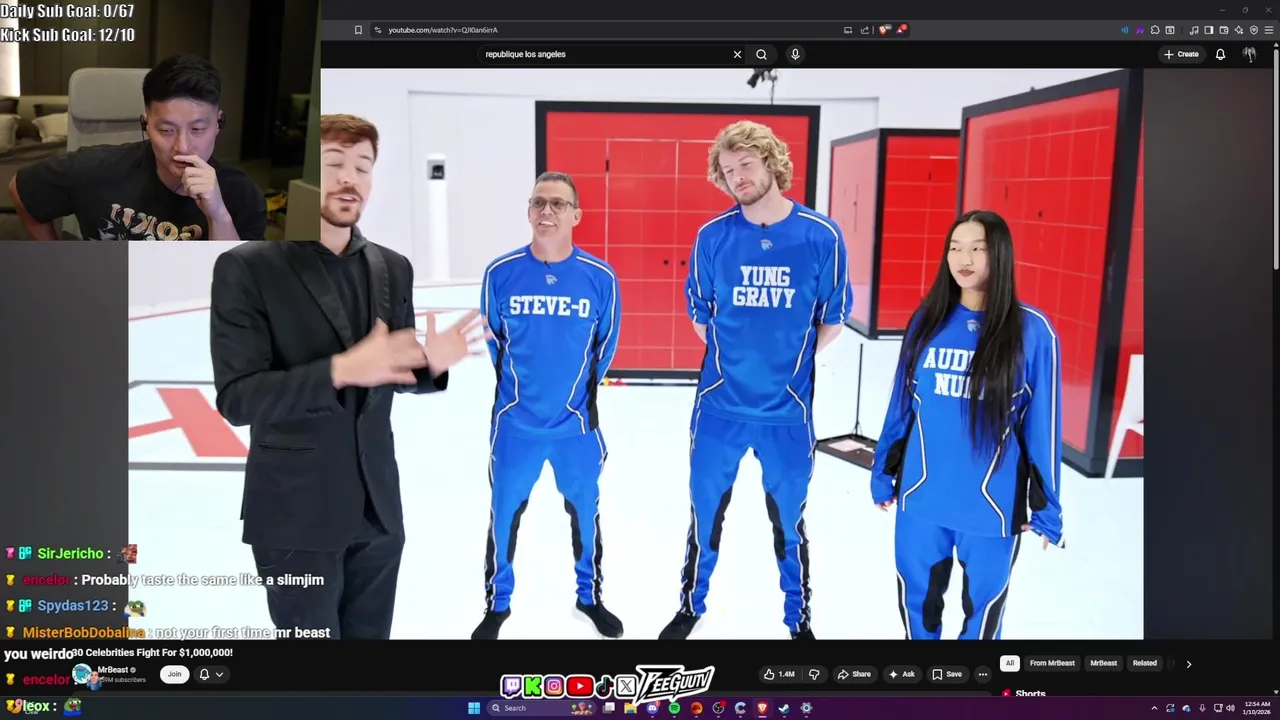Clear the YouTube search text with X

coord(737,54)
